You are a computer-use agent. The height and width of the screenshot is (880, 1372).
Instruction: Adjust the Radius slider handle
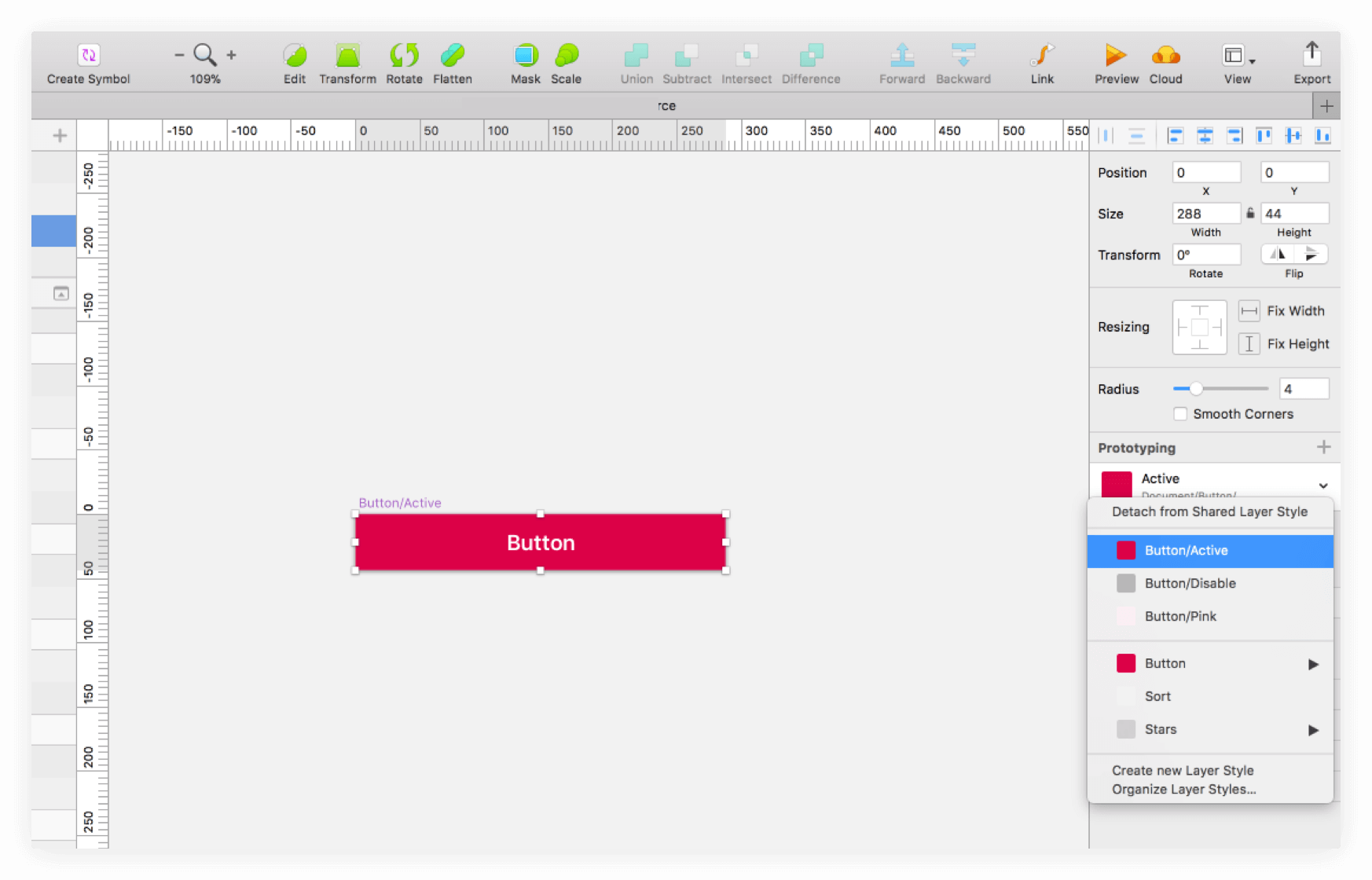pyautogui.click(x=1195, y=389)
